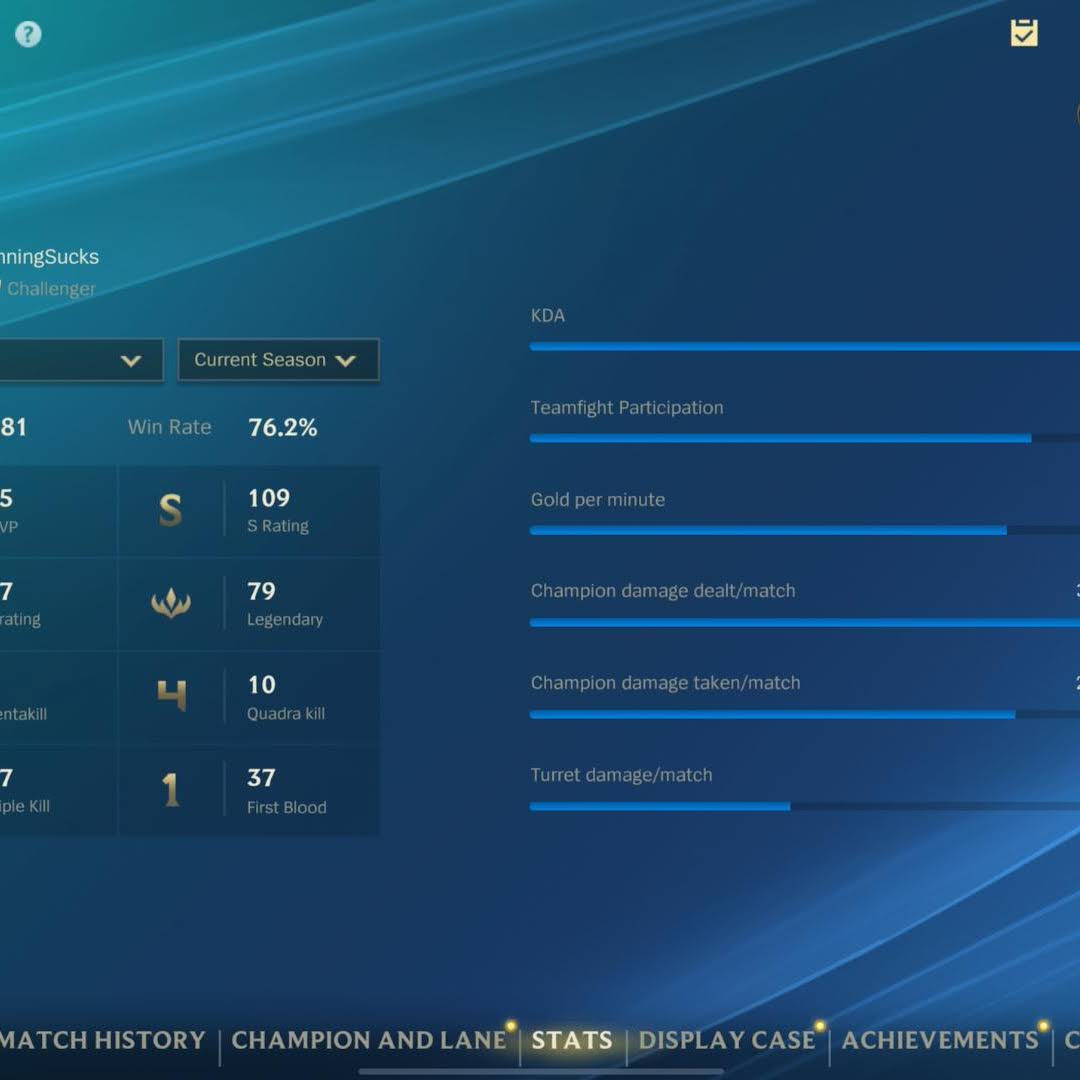Open the Achievements tab

pos(940,1040)
